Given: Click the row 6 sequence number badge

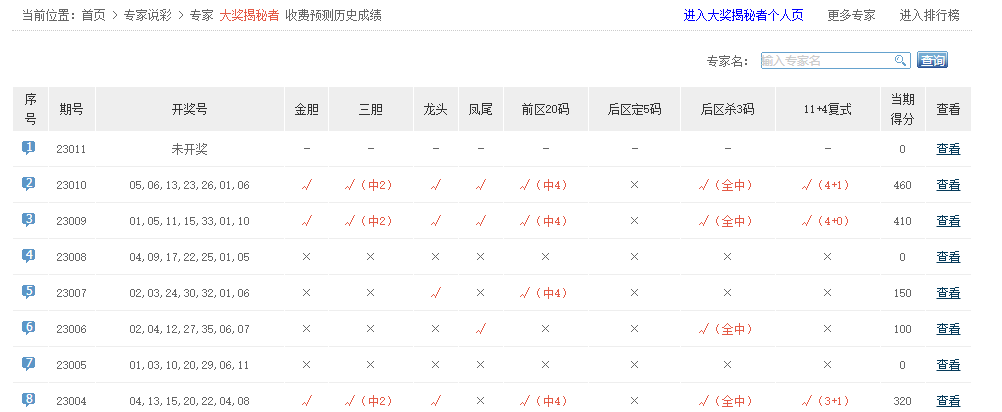Looking at the screenshot, I should tap(29, 328).
